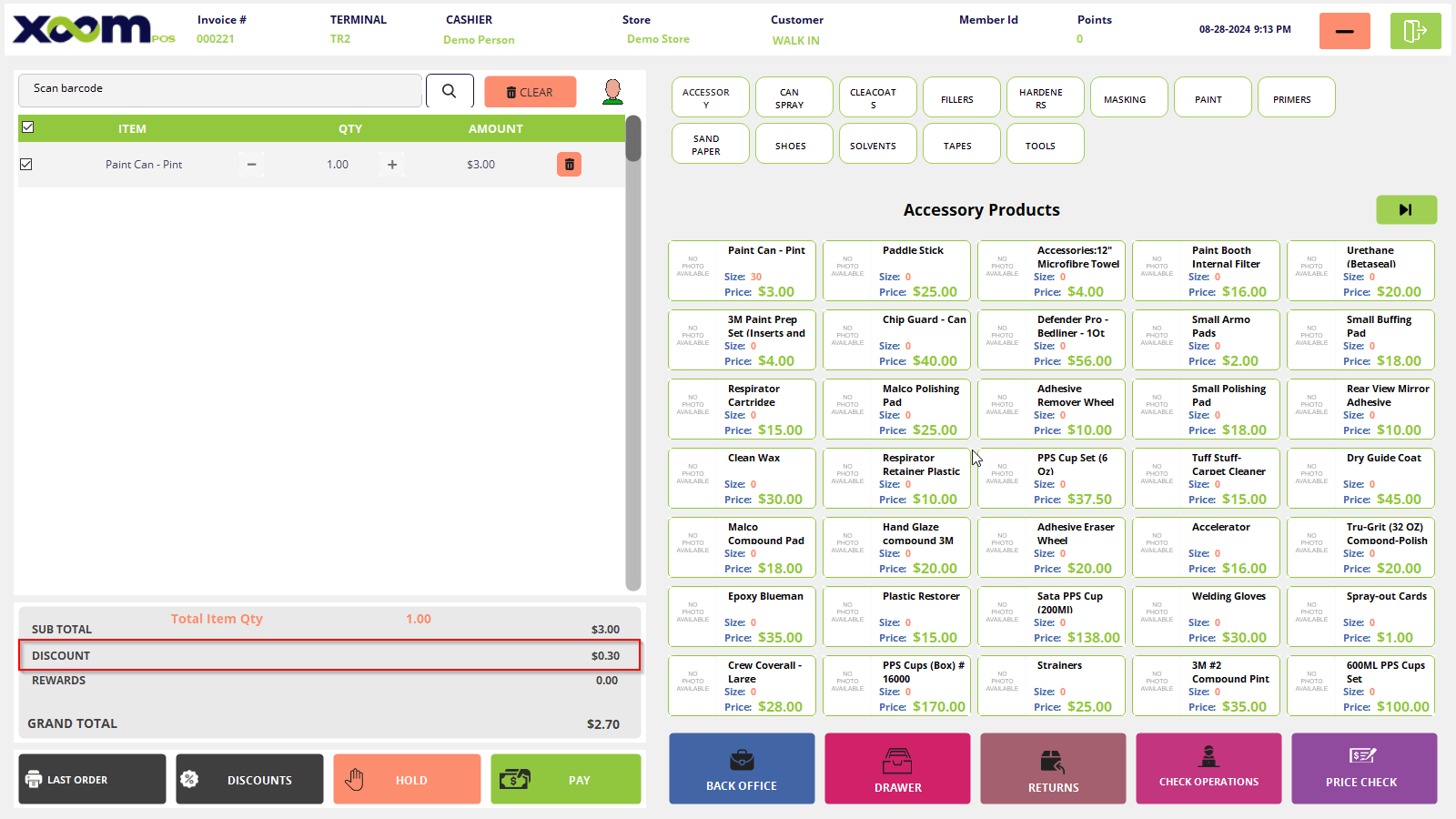This screenshot has height=819, width=1456.
Task: Uncheck the Paint Can - Pint row checkbox
Action: (x=26, y=165)
